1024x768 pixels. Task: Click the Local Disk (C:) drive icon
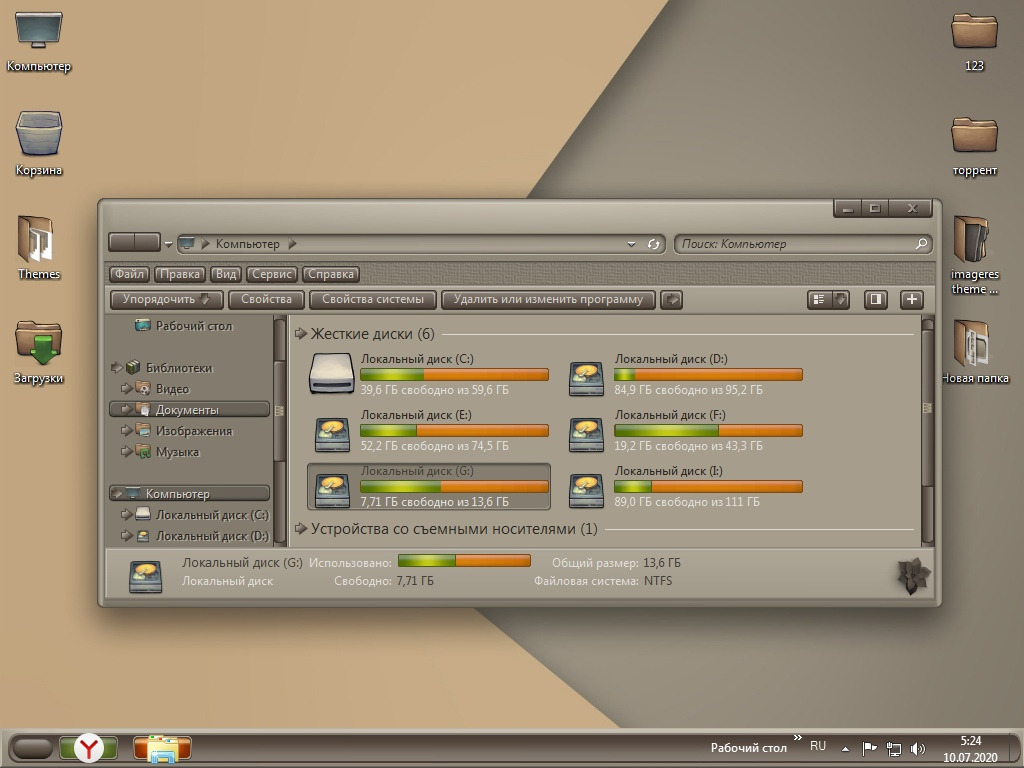pos(332,372)
